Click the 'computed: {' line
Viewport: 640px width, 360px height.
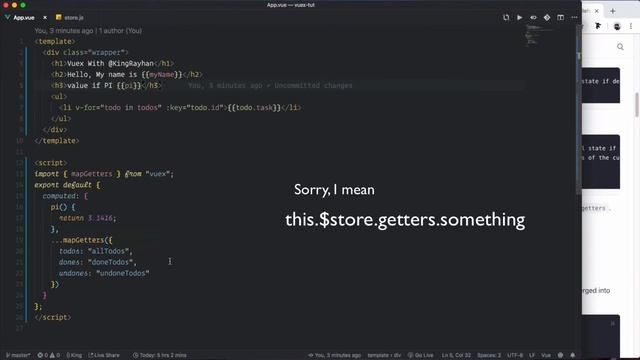[x=65, y=196]
